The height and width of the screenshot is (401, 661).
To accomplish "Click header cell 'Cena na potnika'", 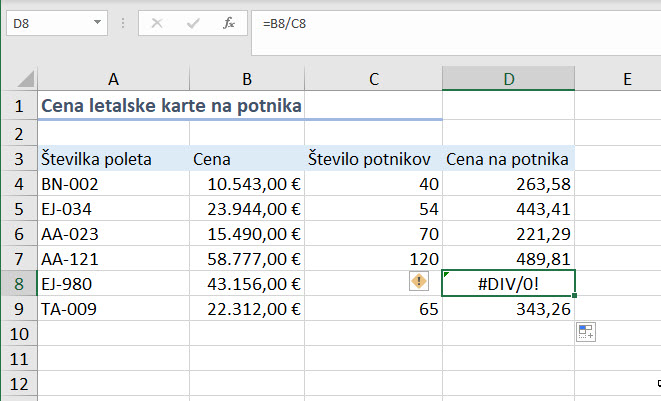I will click(508, 159).
